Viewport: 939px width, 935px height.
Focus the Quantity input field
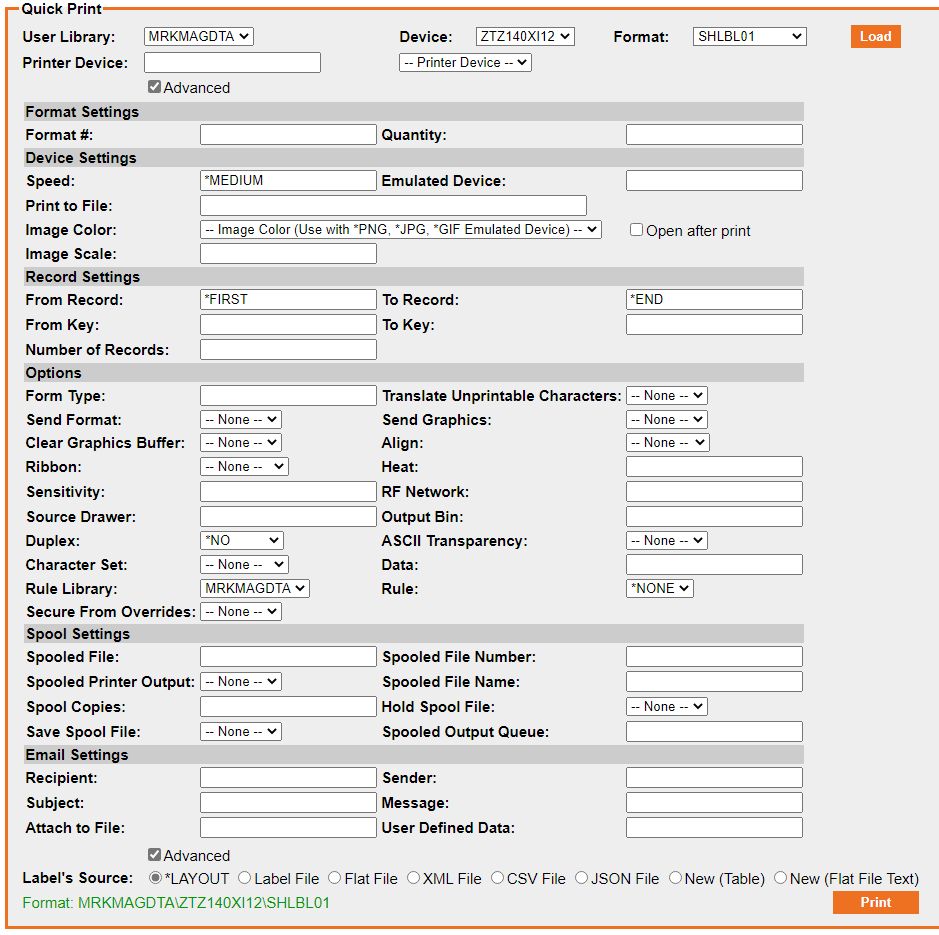click(x=714, y=134)
